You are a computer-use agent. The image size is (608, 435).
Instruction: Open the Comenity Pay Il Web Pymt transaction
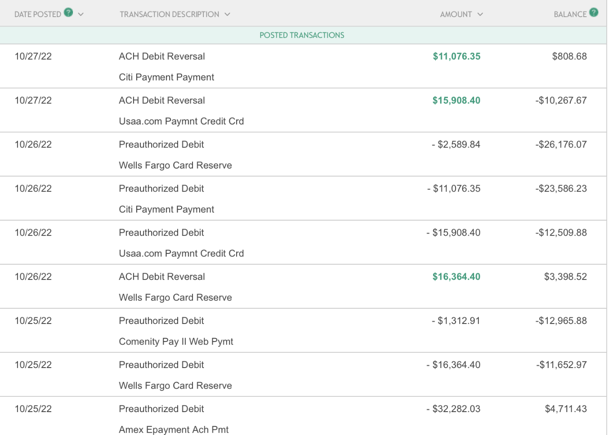point(175,341)
